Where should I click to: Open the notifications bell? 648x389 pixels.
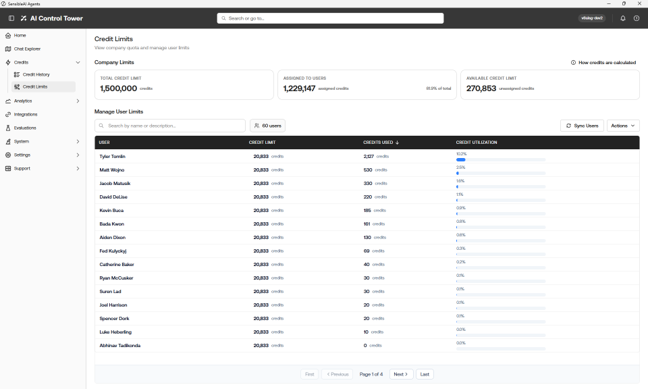(623, 18)
